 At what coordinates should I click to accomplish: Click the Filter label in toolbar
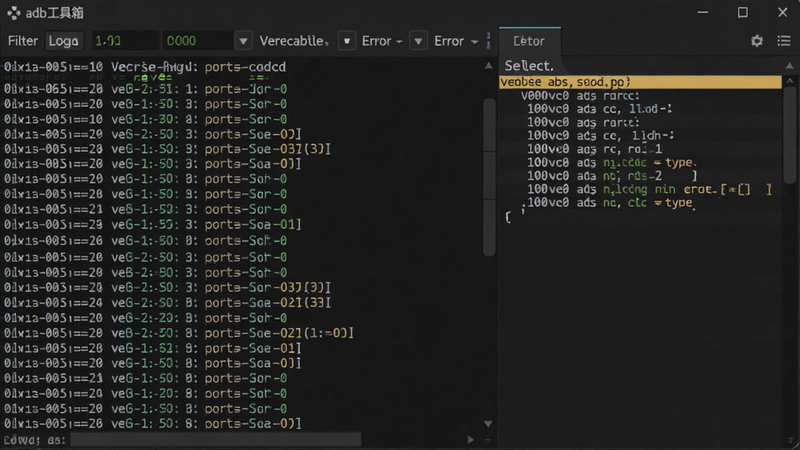(23, 41)
